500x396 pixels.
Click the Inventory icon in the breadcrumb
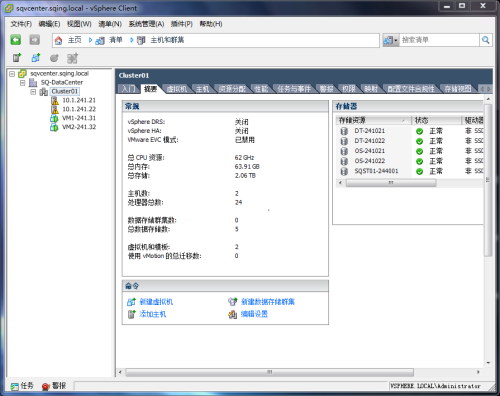[x=100, y=41]
